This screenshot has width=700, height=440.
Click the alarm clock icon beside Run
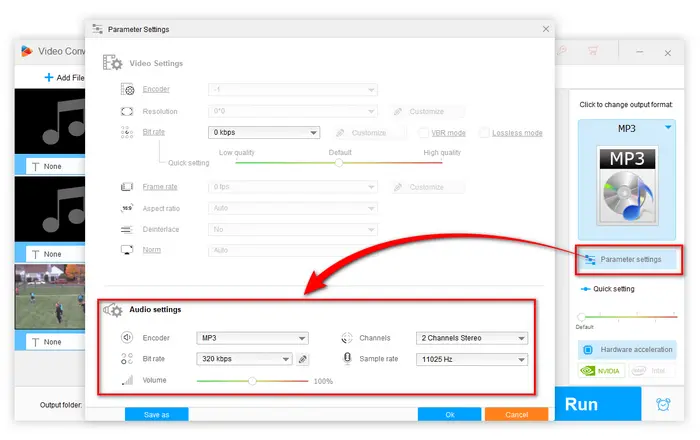pos(663,404)
